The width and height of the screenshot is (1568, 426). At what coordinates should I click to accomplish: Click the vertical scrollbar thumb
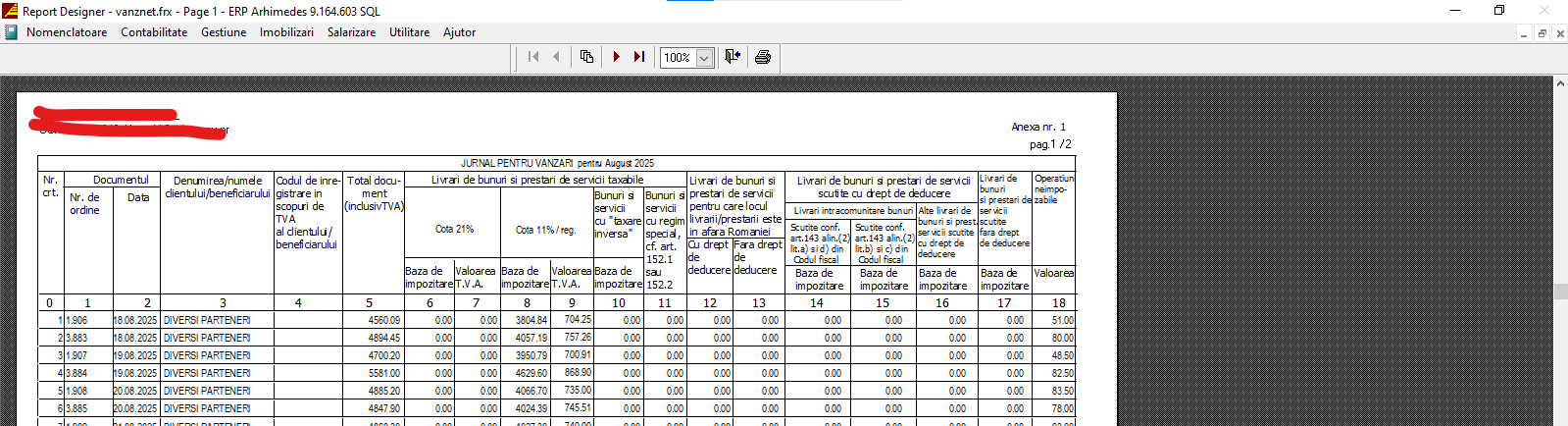tap(1560, 292)
